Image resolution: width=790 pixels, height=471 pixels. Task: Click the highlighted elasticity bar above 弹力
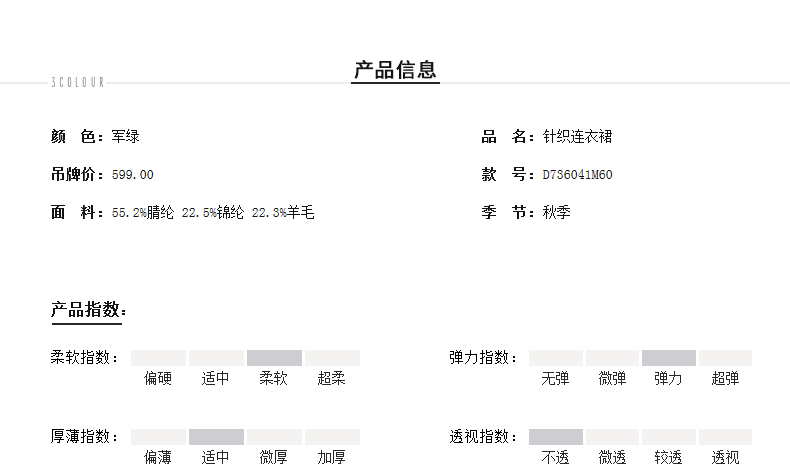tap(669, 358)
